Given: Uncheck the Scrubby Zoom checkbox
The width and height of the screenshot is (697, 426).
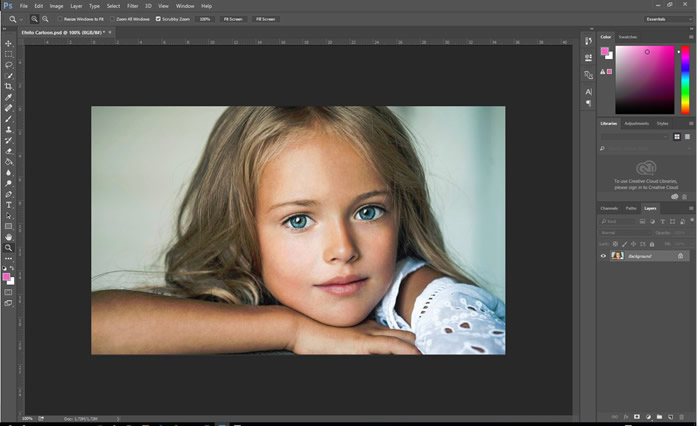Looking at the screenshot, I should click(158, 19).
